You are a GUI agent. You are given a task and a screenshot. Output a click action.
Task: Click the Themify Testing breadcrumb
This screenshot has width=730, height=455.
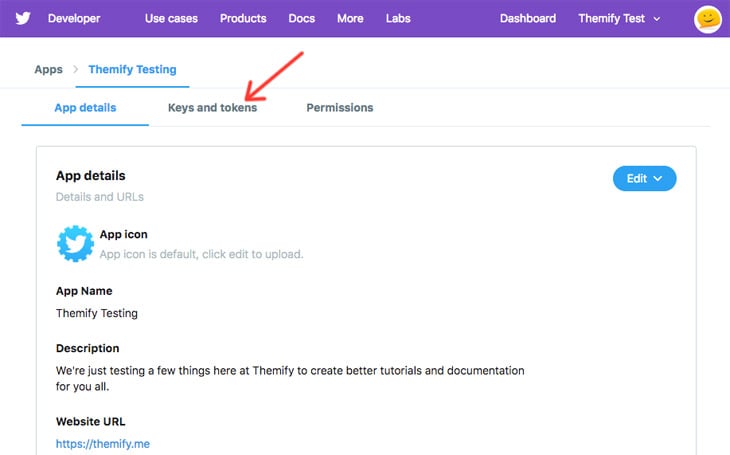[x=132, y=69]
